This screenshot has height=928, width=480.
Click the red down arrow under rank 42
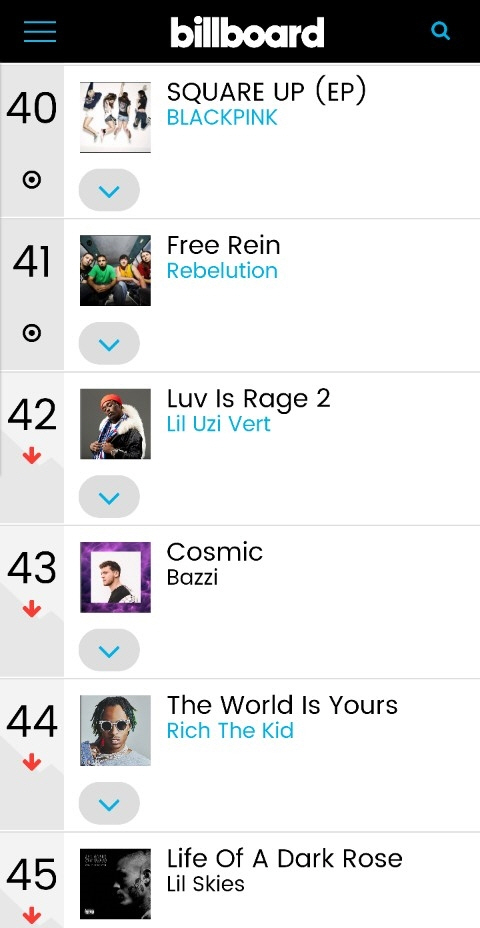click(x=32, y=455)
